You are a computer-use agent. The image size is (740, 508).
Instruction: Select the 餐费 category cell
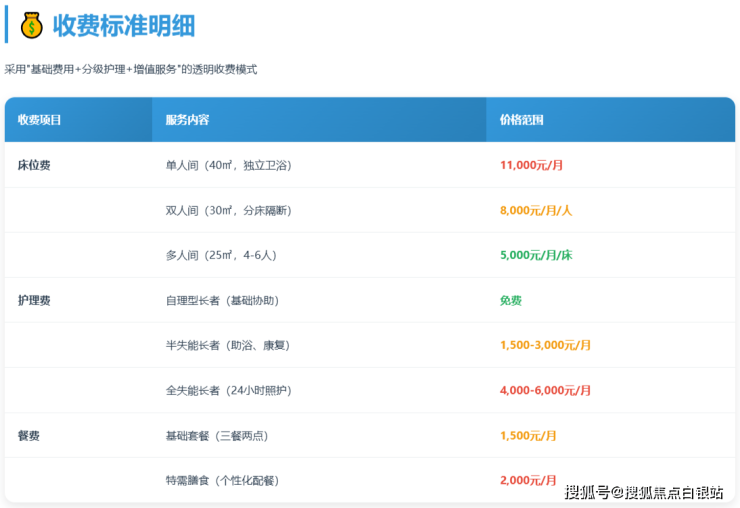point(29,436)
